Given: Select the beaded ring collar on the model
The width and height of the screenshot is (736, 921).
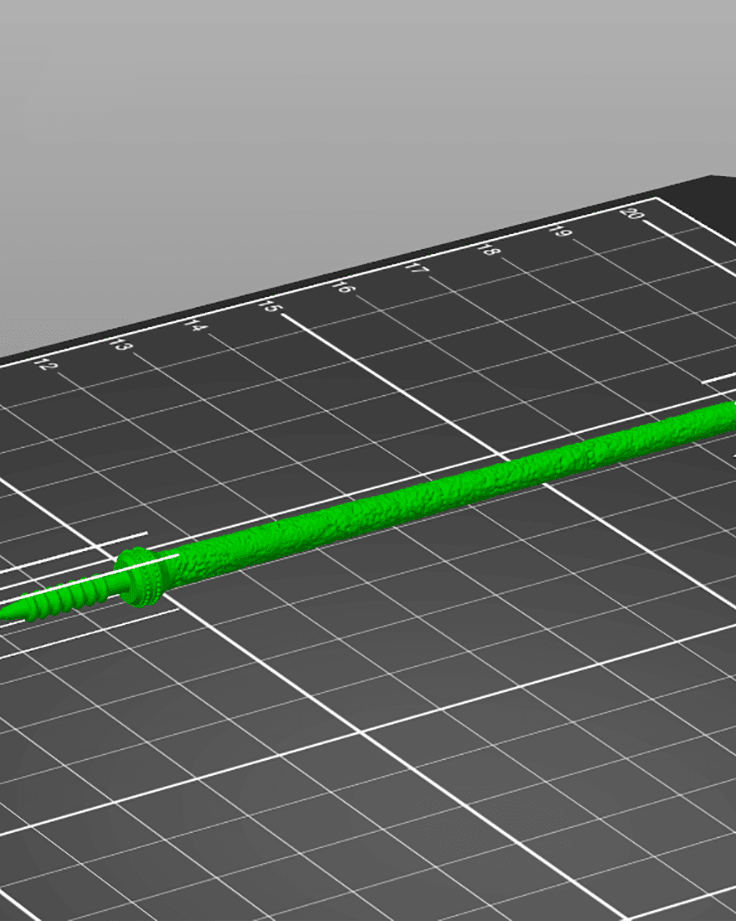Looking at the screenshot, I should pos(140,577).
